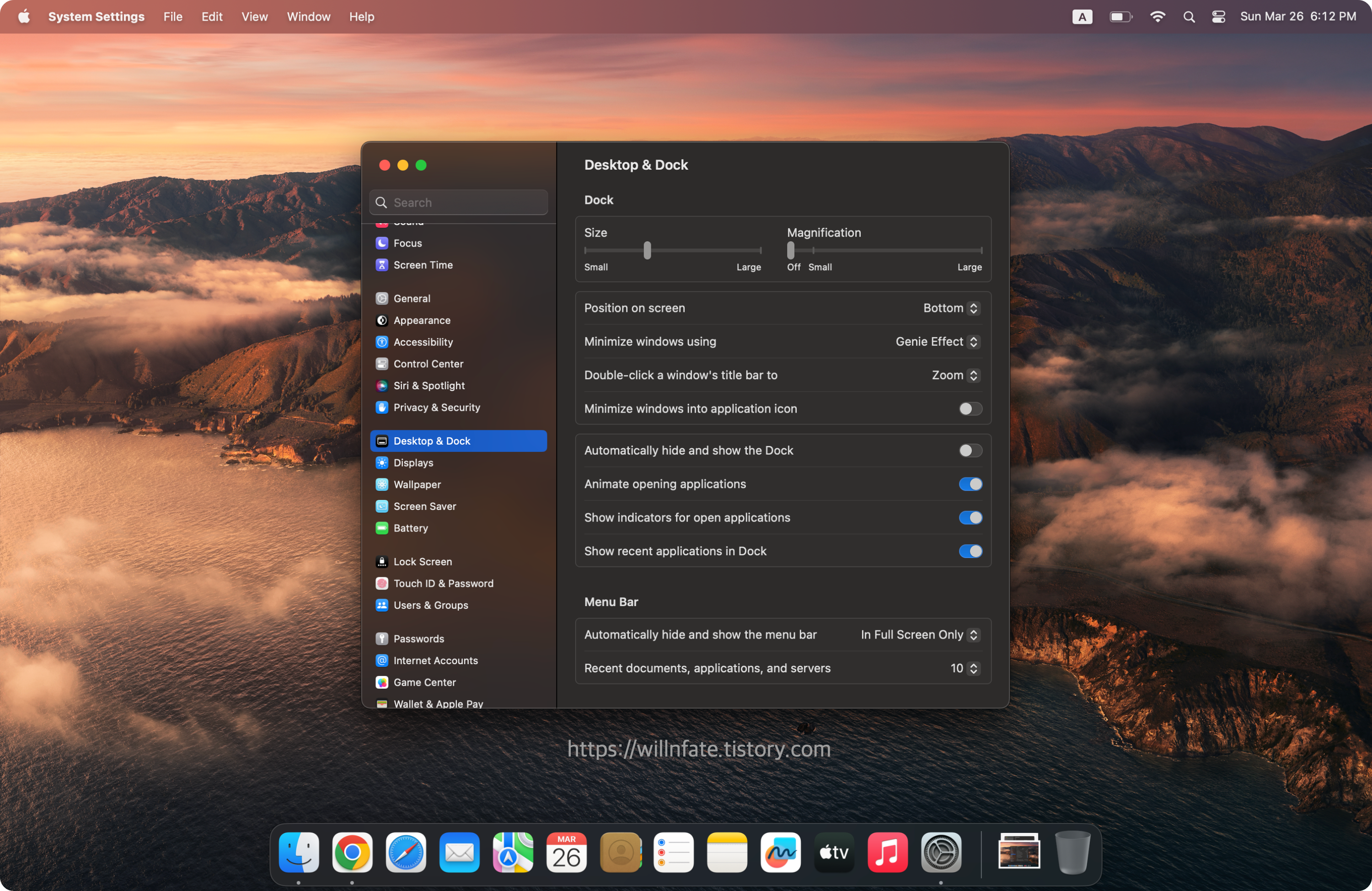Screen dimensions: 1372x891
Task: Open Freeform app in the Dock
Action: coord(780,853)
